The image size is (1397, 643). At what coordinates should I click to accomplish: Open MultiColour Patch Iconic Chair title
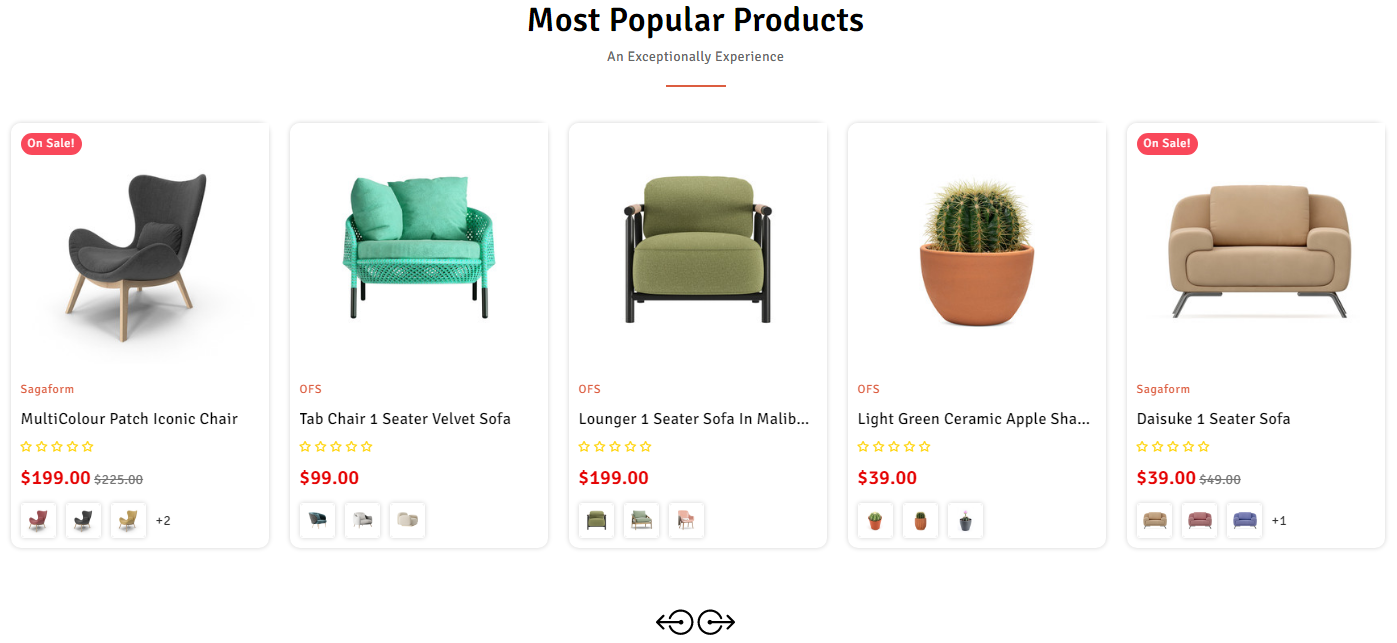tap(129, 419)
